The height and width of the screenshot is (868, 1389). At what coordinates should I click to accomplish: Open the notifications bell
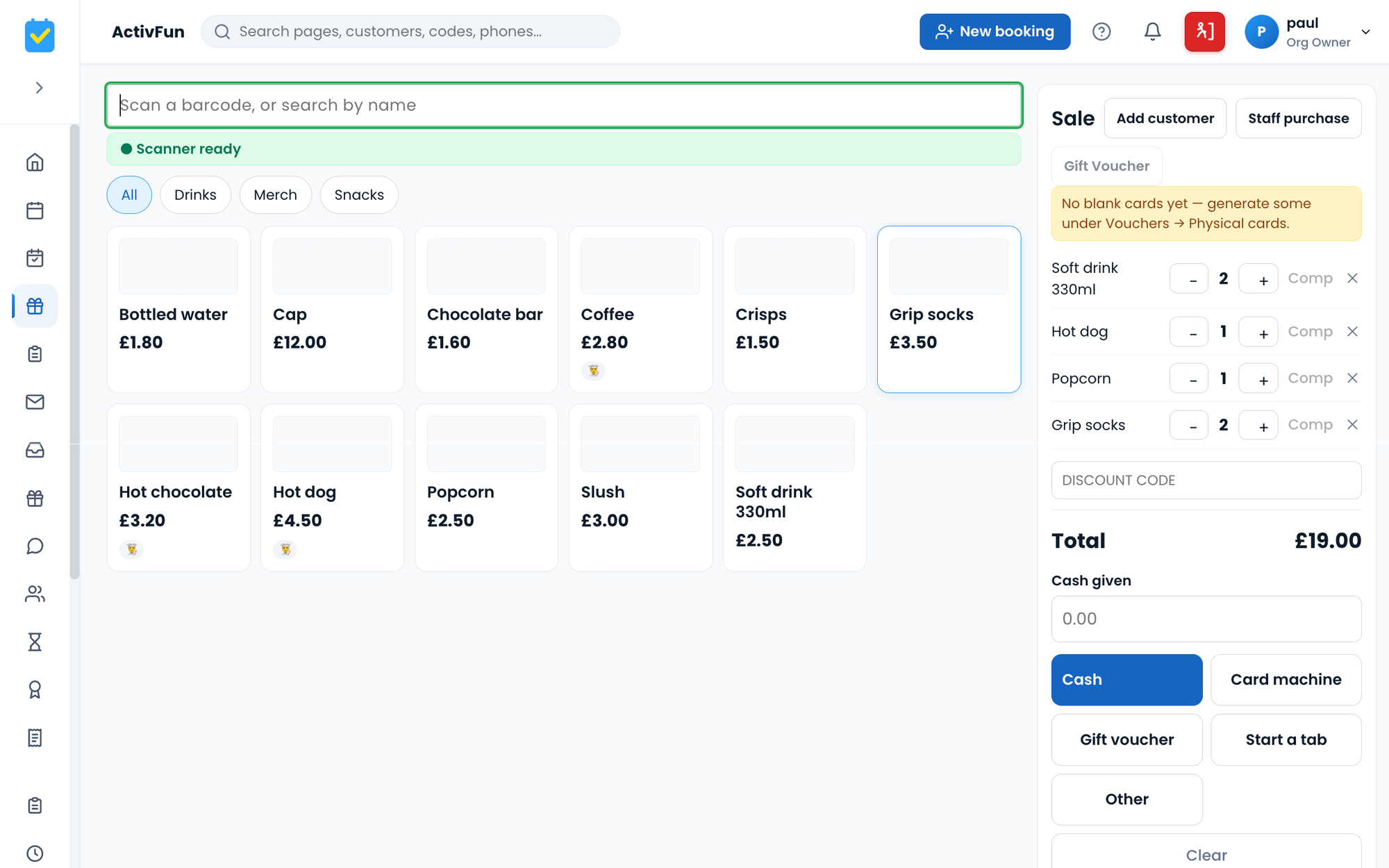tap(1152, 32)
